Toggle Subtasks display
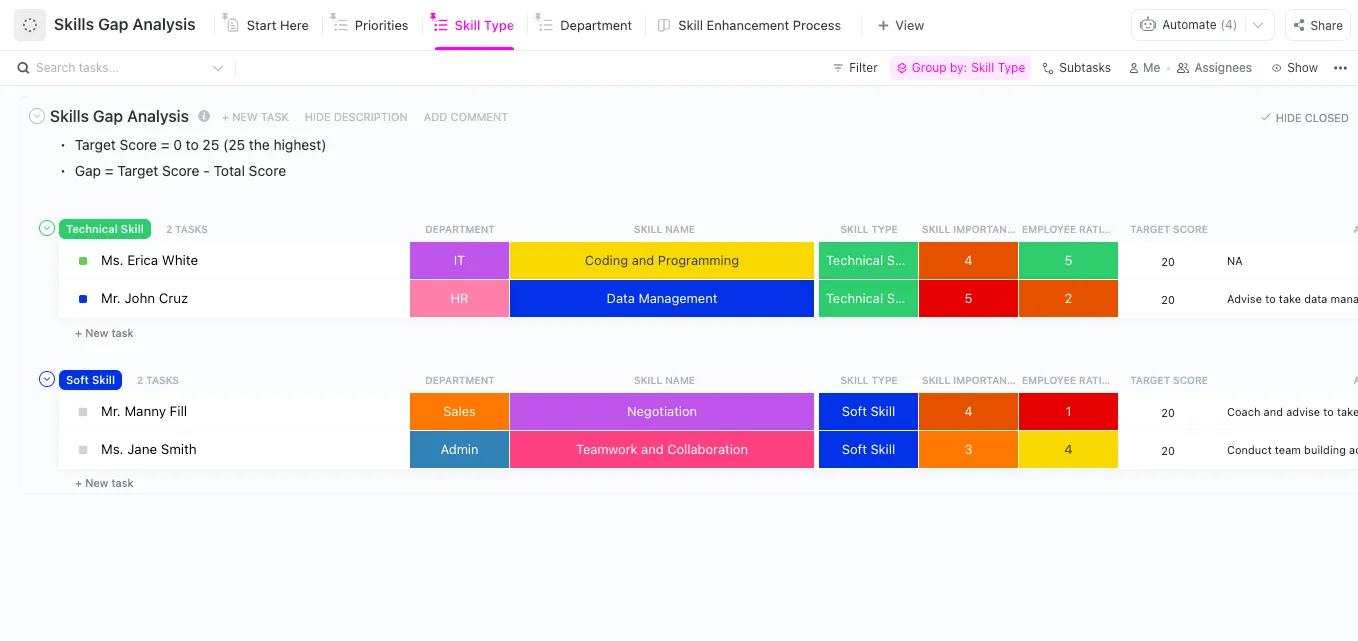 click(x=1076, y=68)
